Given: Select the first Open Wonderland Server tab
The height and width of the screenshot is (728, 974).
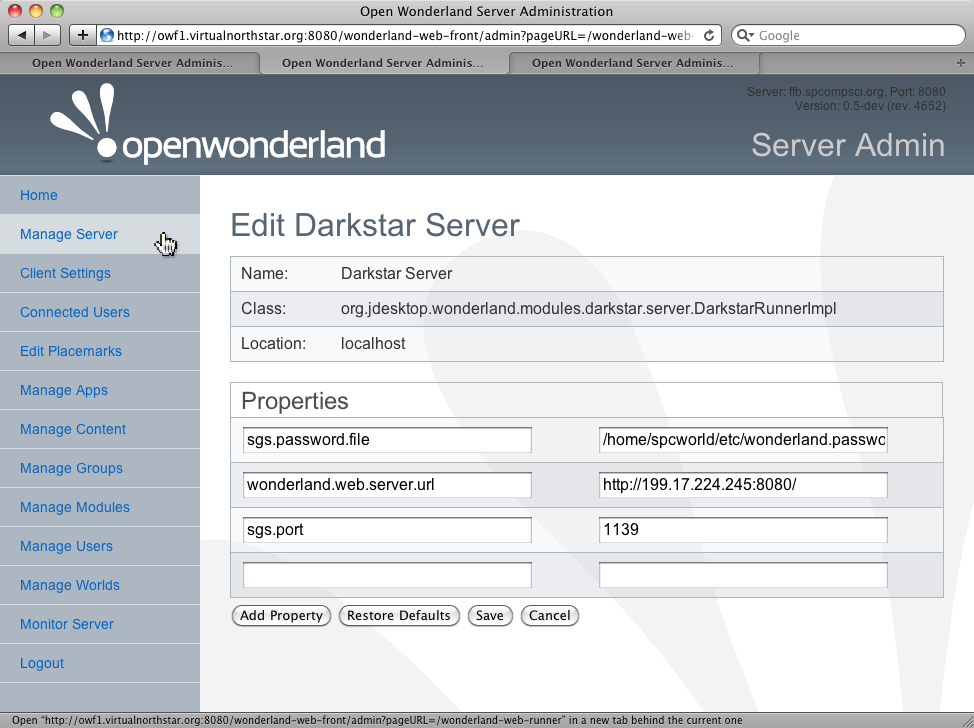Looking at the screenshot, I should click(x=130, y=63).
